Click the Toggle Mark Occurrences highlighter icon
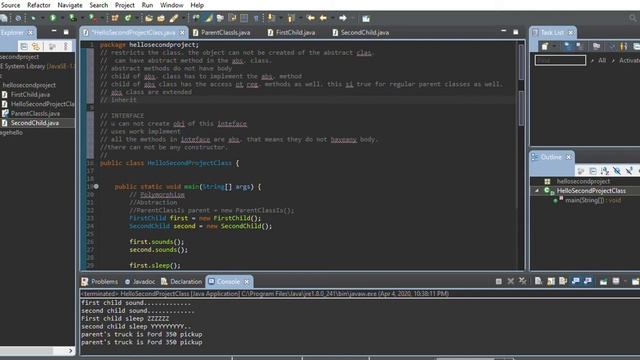The height and width of the screenshot is (360, 640). [209, 18]
